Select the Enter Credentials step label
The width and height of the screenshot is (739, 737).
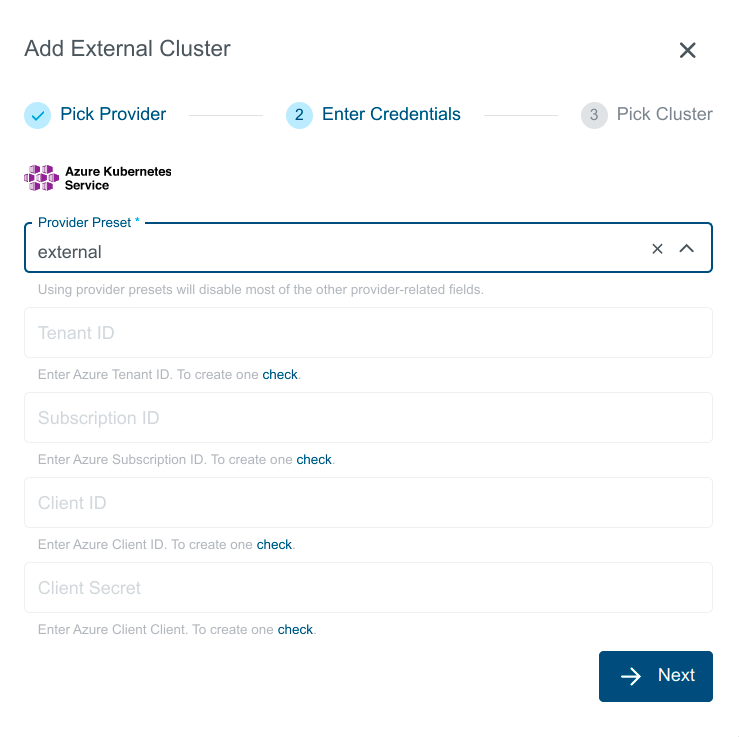click(391, 114)
